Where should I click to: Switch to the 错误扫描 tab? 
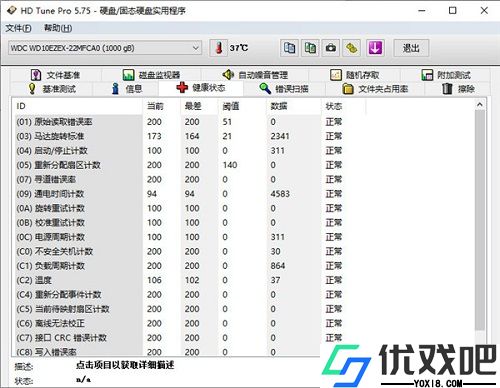284,89
